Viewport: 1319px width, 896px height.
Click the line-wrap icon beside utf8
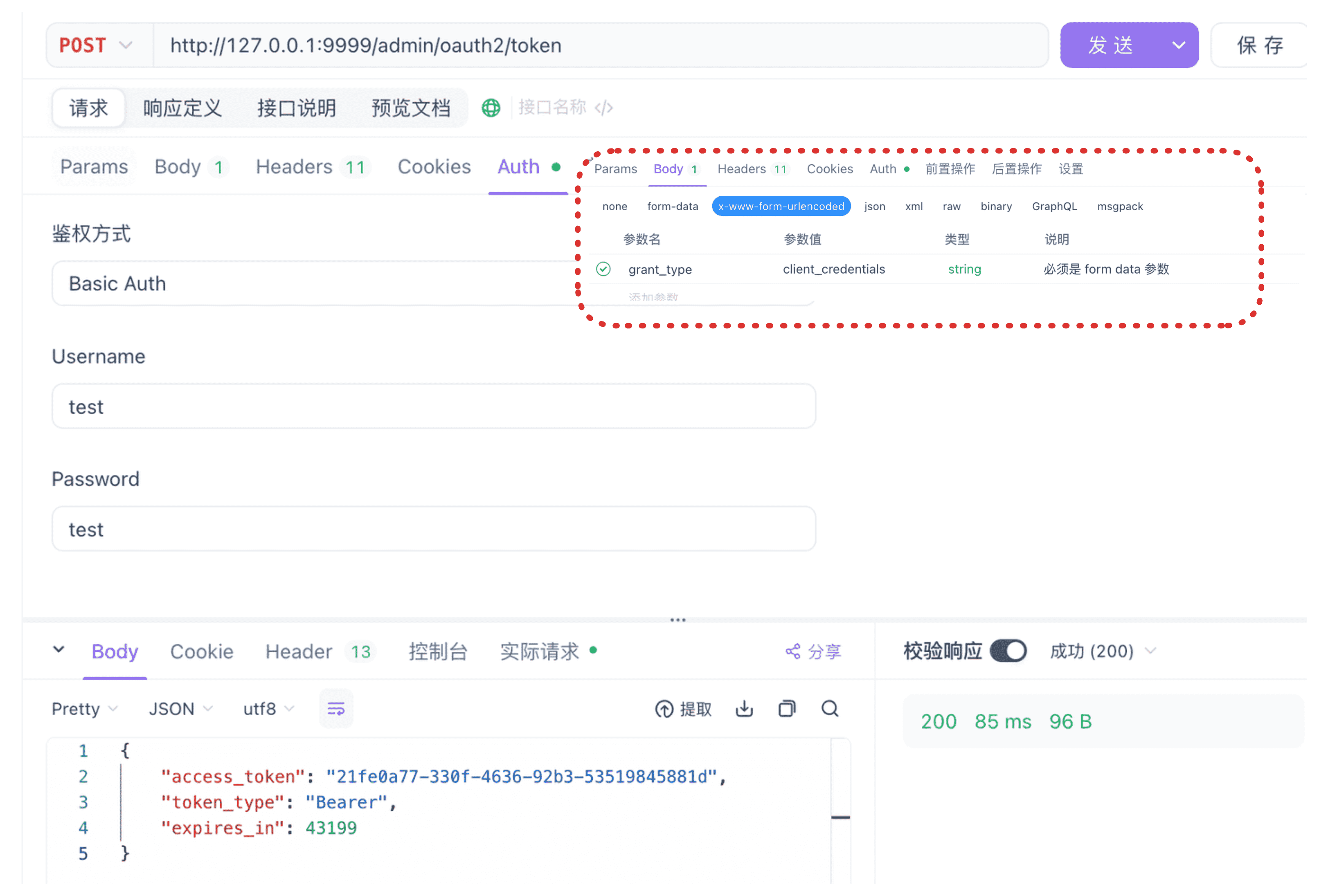pyautogui.click(x=336, y=708)
